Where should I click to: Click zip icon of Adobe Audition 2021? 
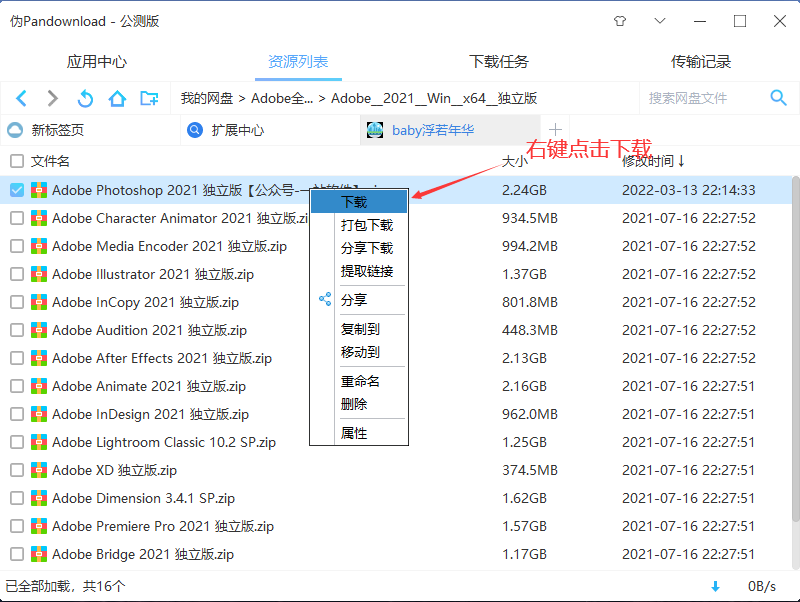(x=39, y=330)
